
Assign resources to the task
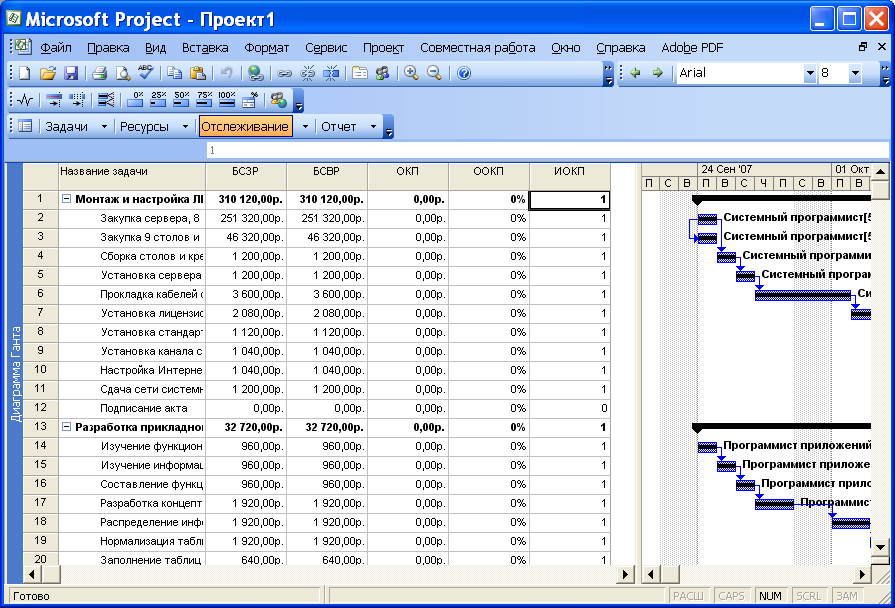pos(382,73)
